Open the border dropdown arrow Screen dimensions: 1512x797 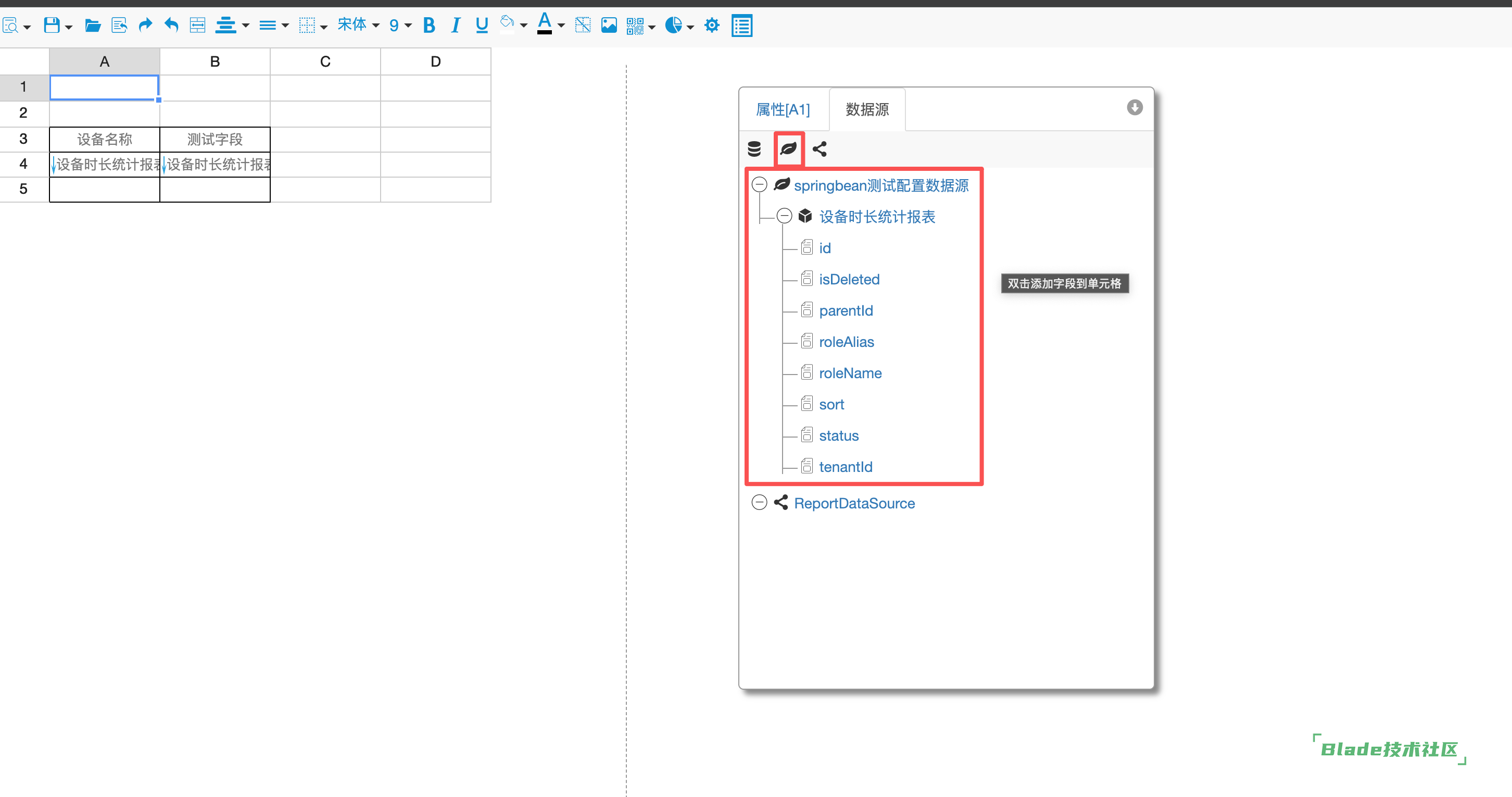coord(324,27)
